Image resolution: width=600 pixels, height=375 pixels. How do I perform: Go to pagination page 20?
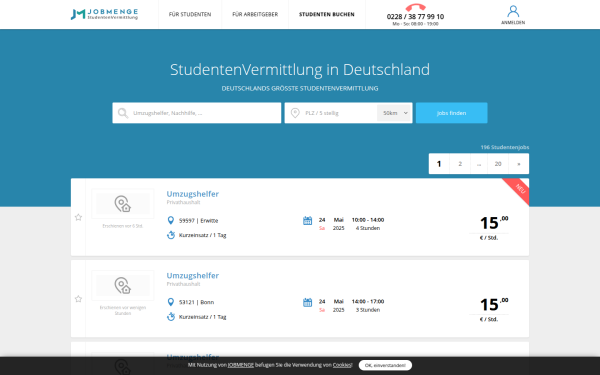point(498,164)
